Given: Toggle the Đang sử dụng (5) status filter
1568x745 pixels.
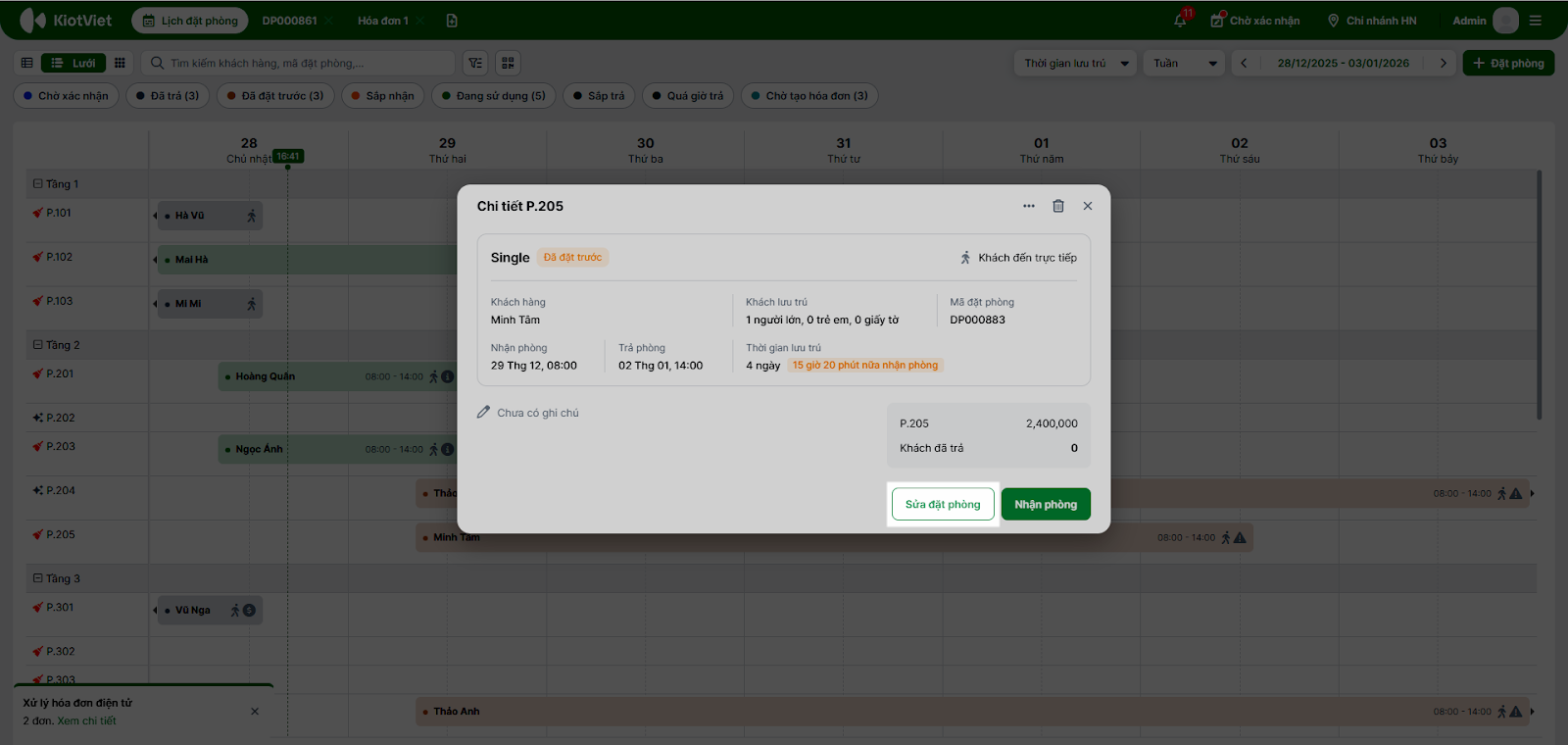Looking at the screenshot, I should tap(494, 96).
